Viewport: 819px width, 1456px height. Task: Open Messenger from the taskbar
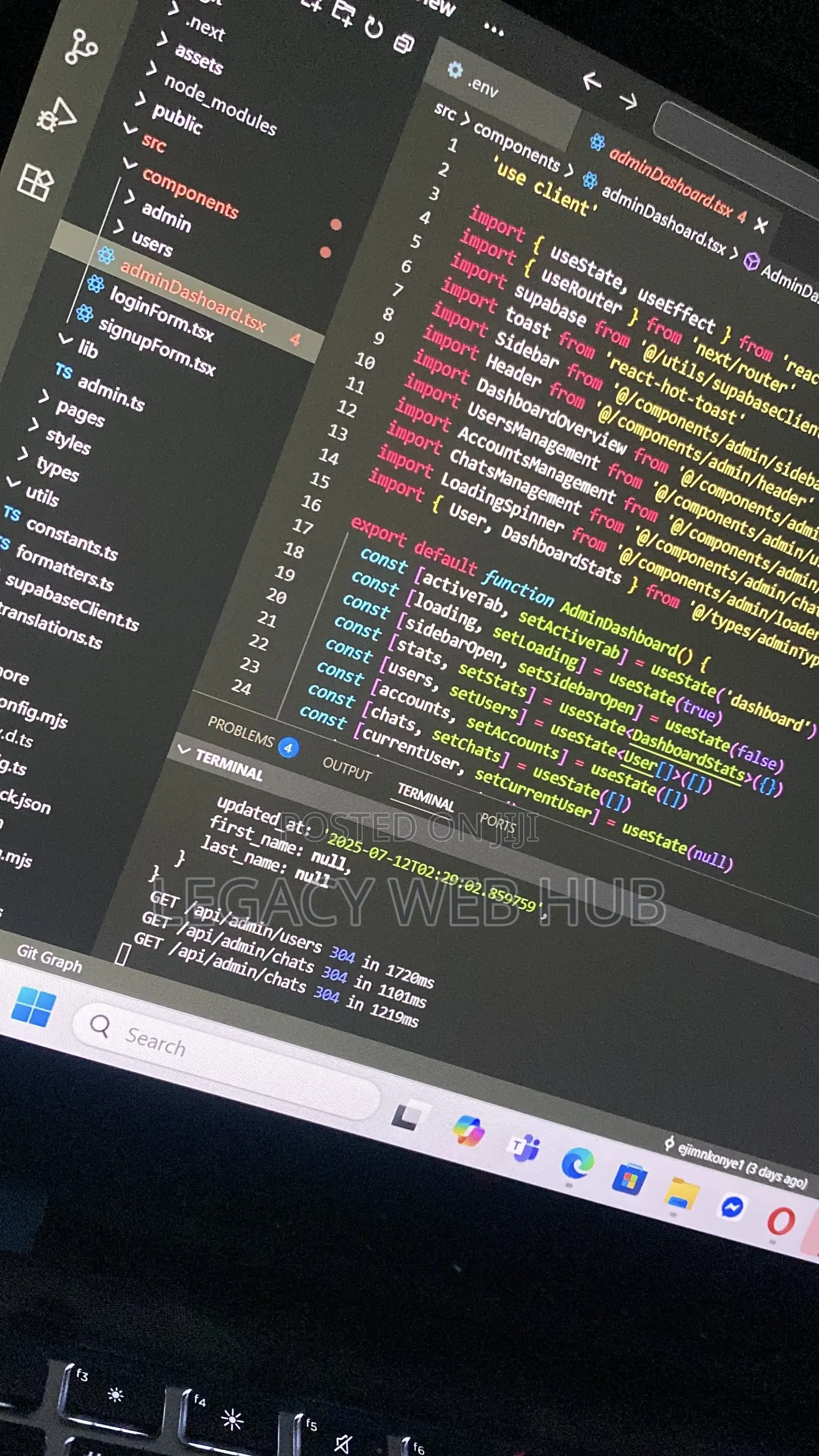click(732, 1208)
